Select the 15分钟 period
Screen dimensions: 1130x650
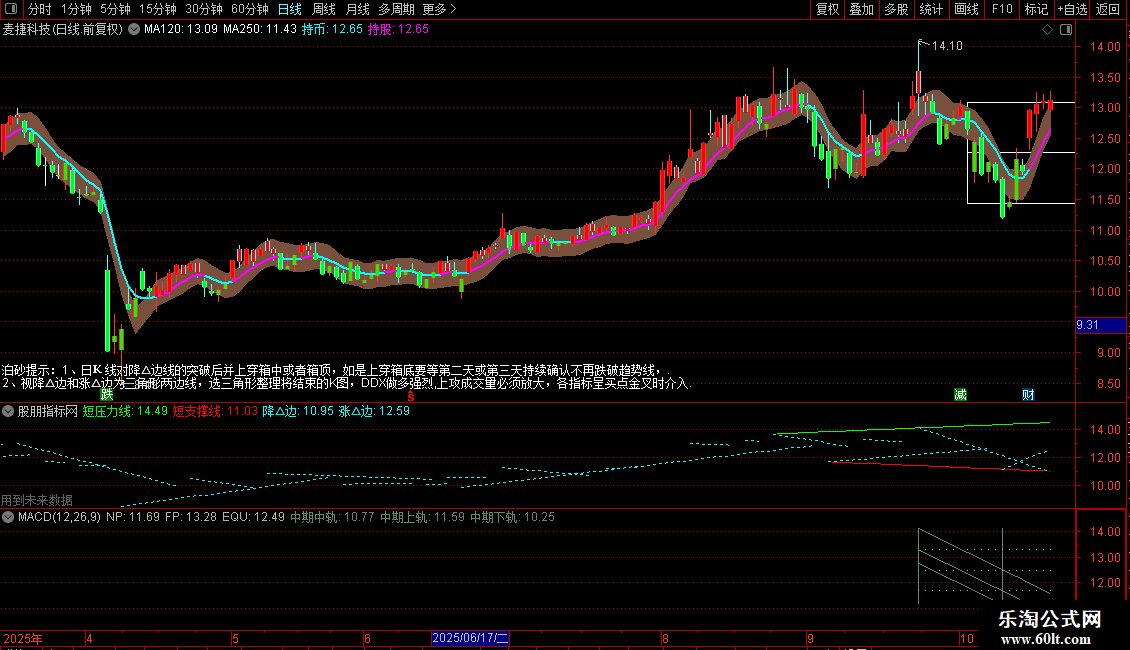click(x=158, y=9)
